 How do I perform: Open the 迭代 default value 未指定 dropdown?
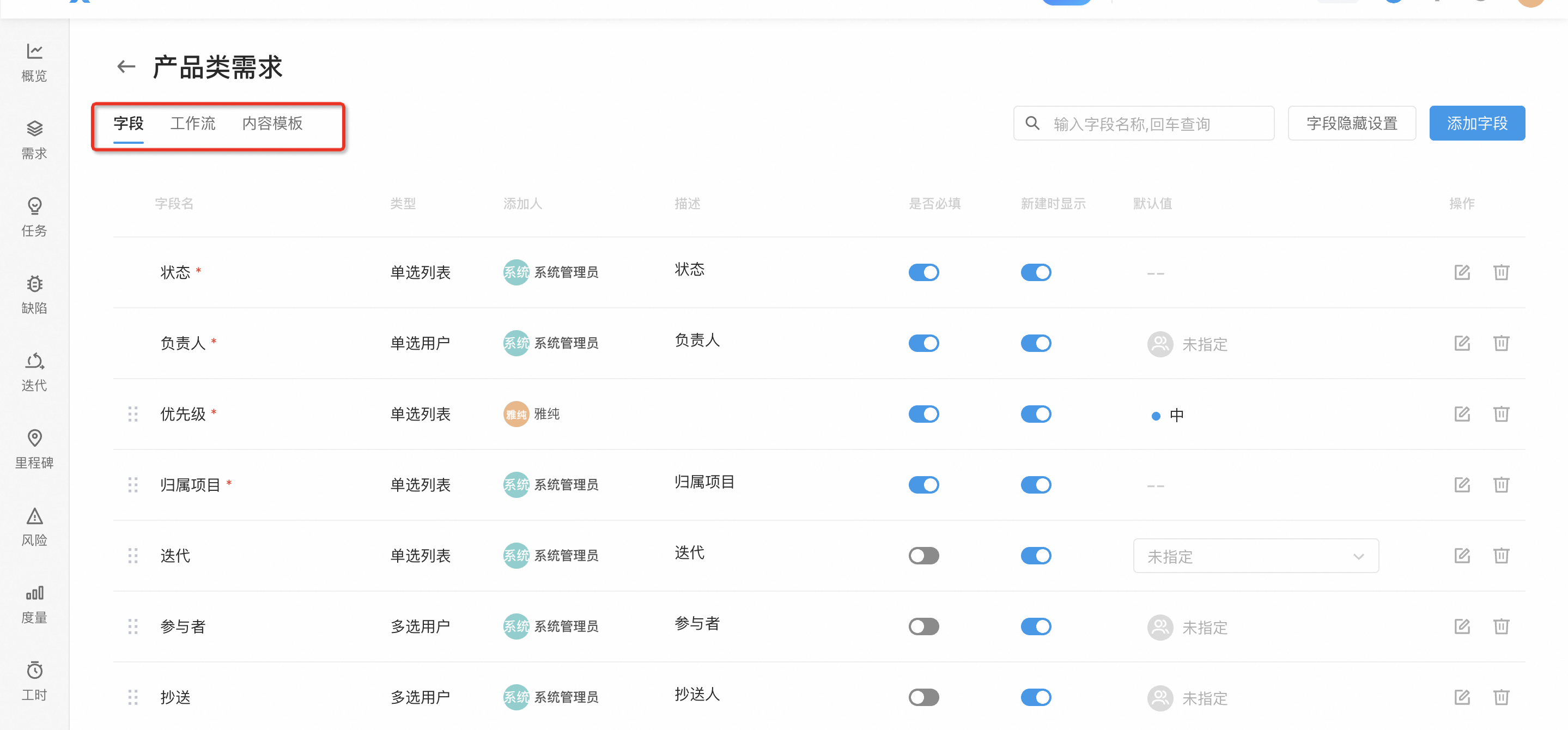1255,555
